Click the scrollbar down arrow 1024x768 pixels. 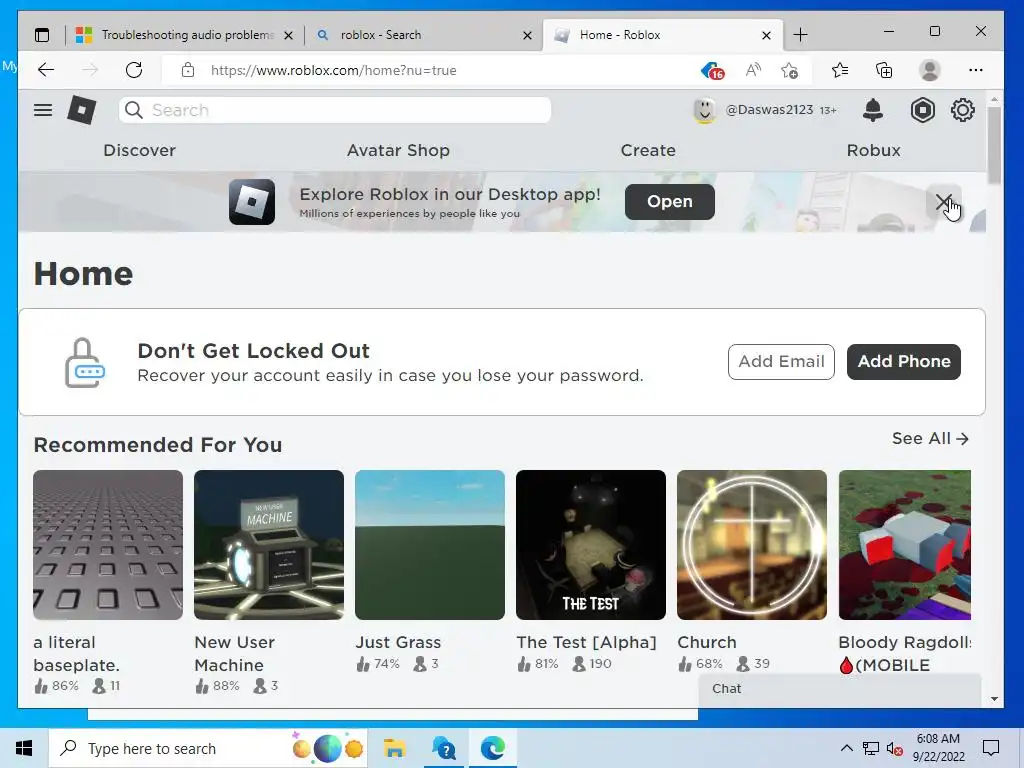[x=994, y=699]
